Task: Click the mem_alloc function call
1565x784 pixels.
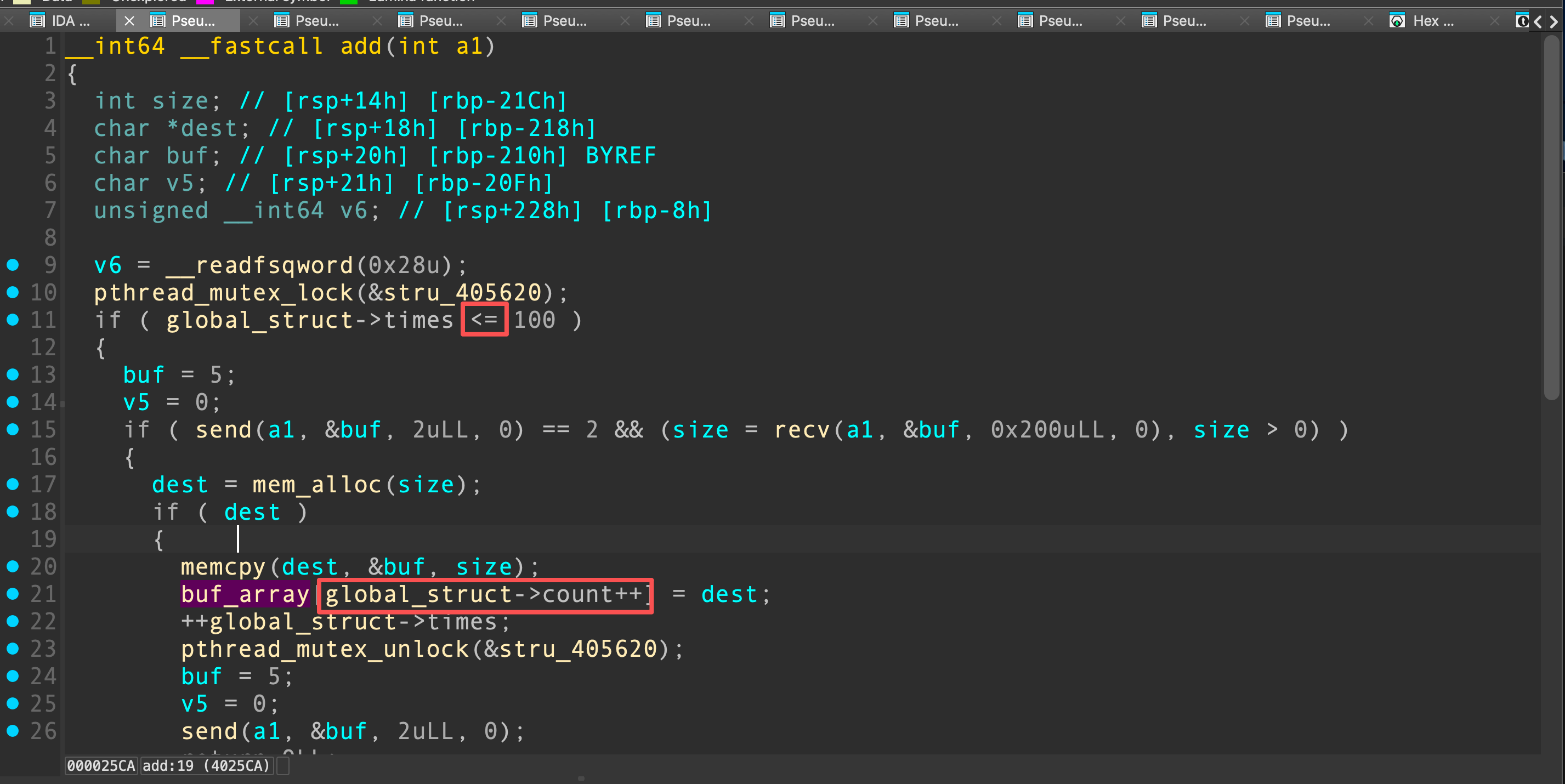Action: pos(316,485)
